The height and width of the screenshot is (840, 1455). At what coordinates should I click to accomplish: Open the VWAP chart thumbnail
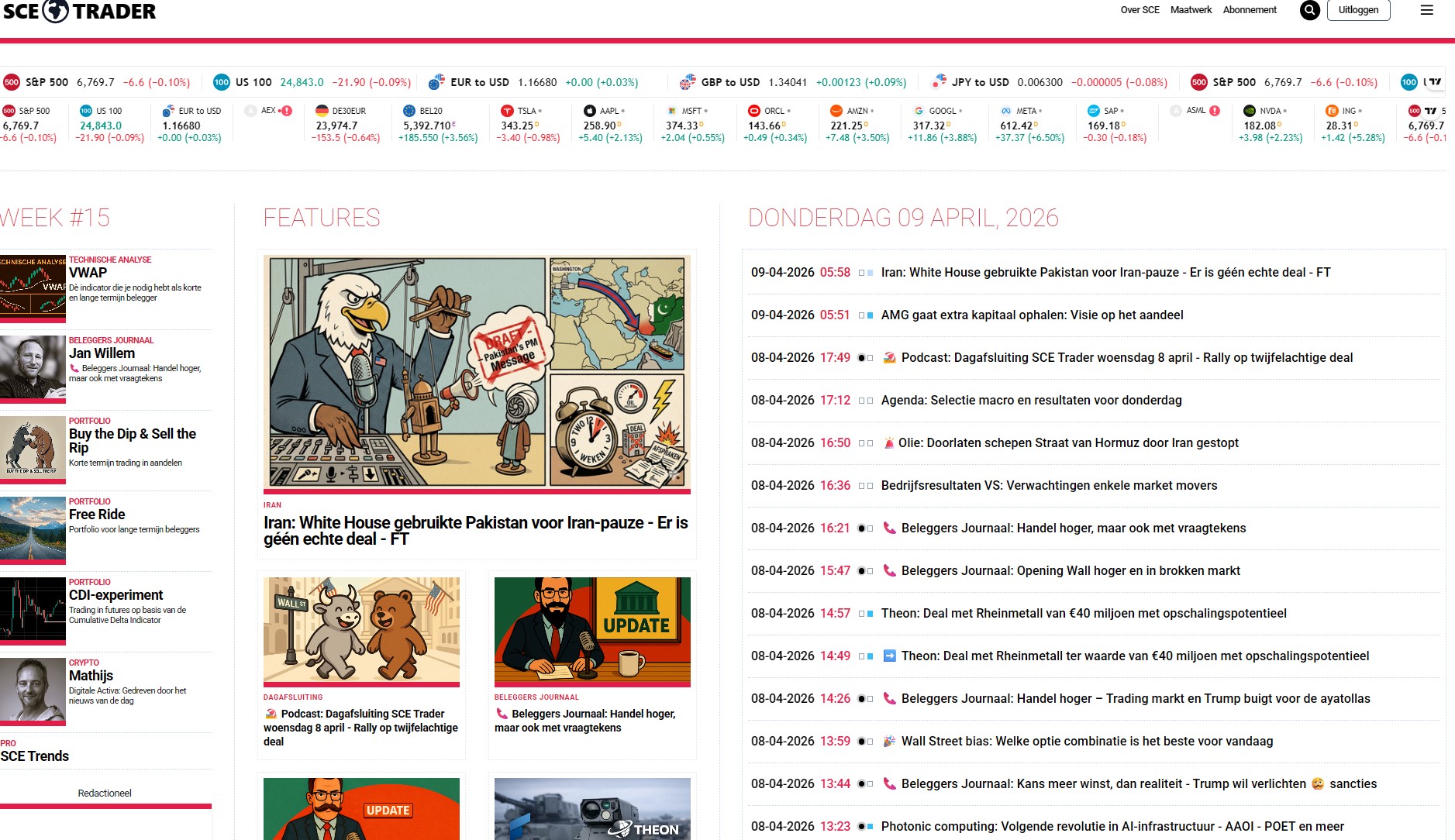pyautogui.click(x=33, y=287)
